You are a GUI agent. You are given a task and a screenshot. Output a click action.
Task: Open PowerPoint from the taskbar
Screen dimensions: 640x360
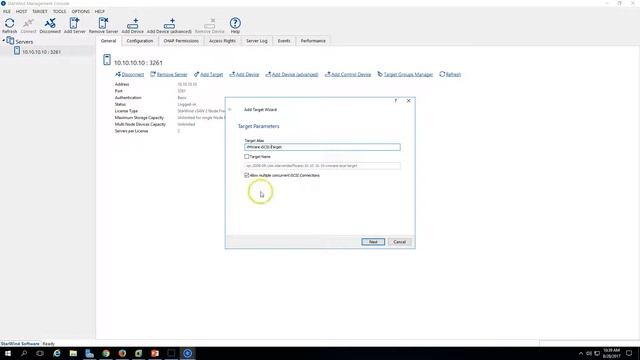[155, 353]
